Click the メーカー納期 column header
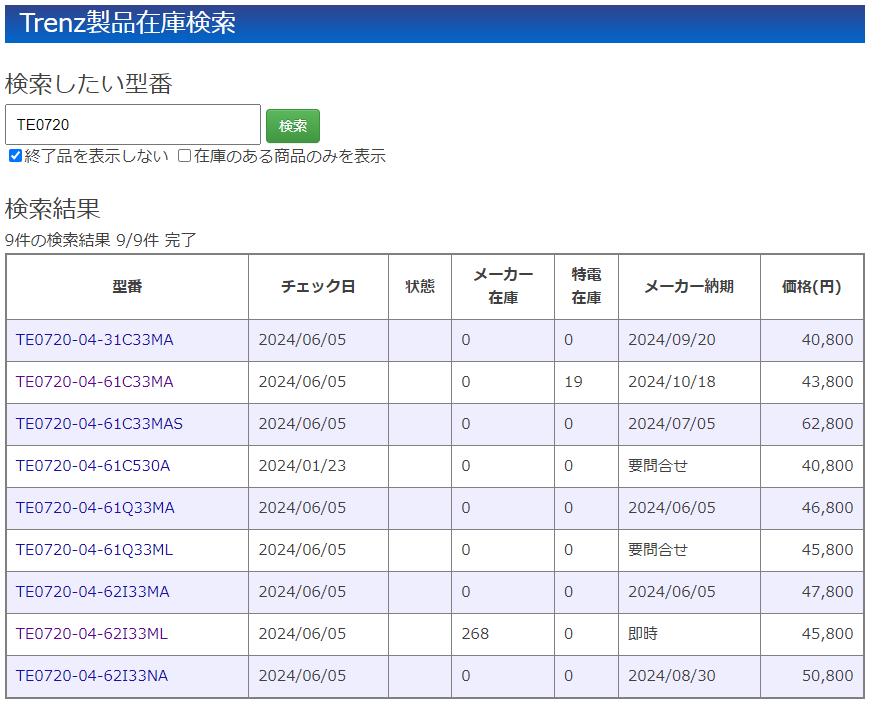882x707 pixels. pos(688,287)
